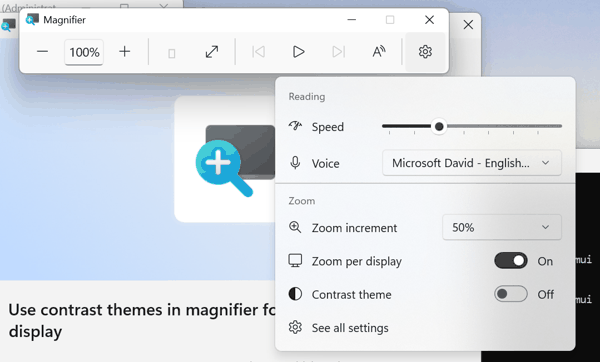The width and height of the screenshot is (600, 362).
Task: Skip to next sentence button
Action: 339,52
